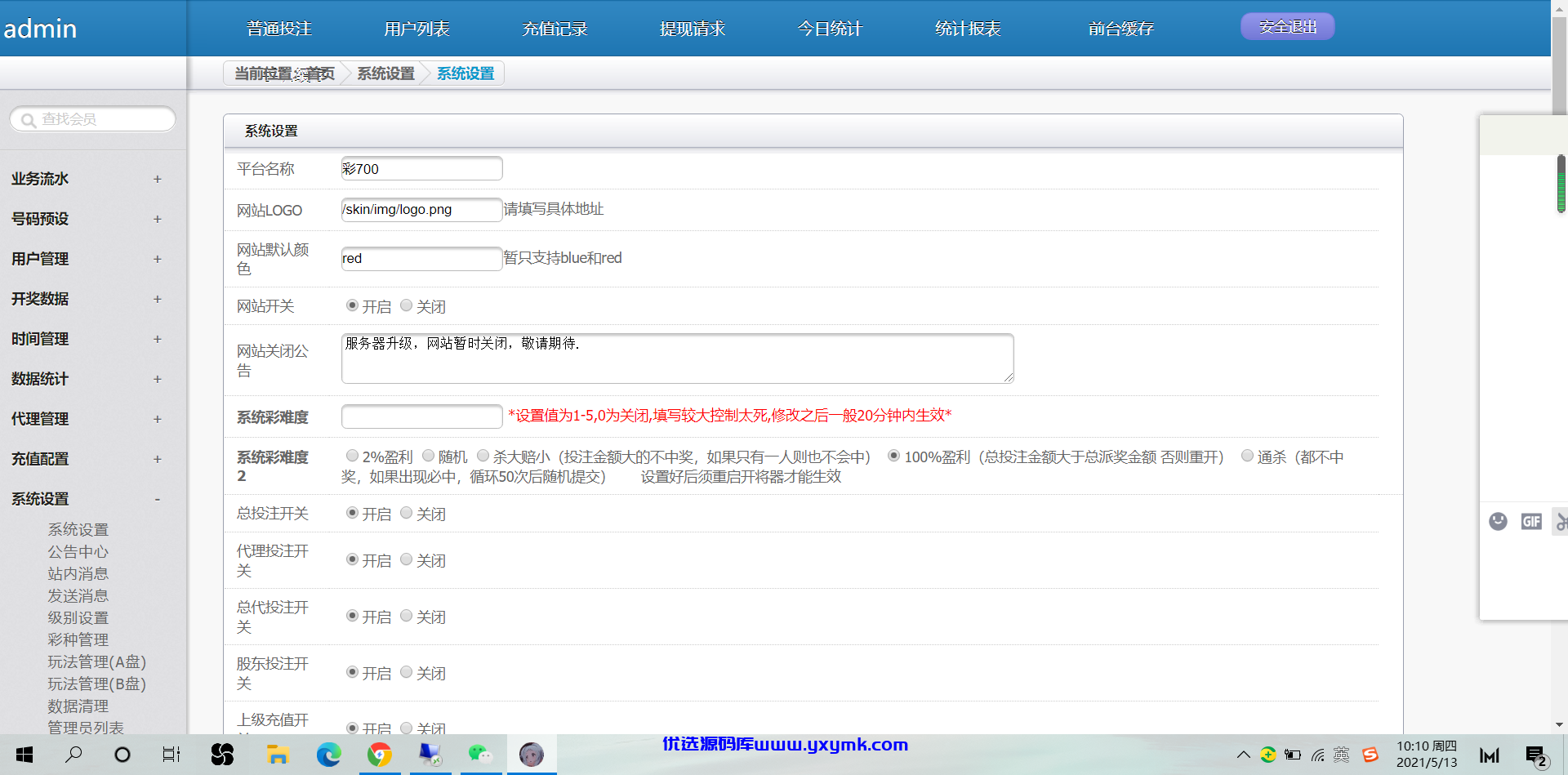Viewport: 1568px width, 775px height.
Task: Open 今日统计 in top navigation
Action: (830, 29)
